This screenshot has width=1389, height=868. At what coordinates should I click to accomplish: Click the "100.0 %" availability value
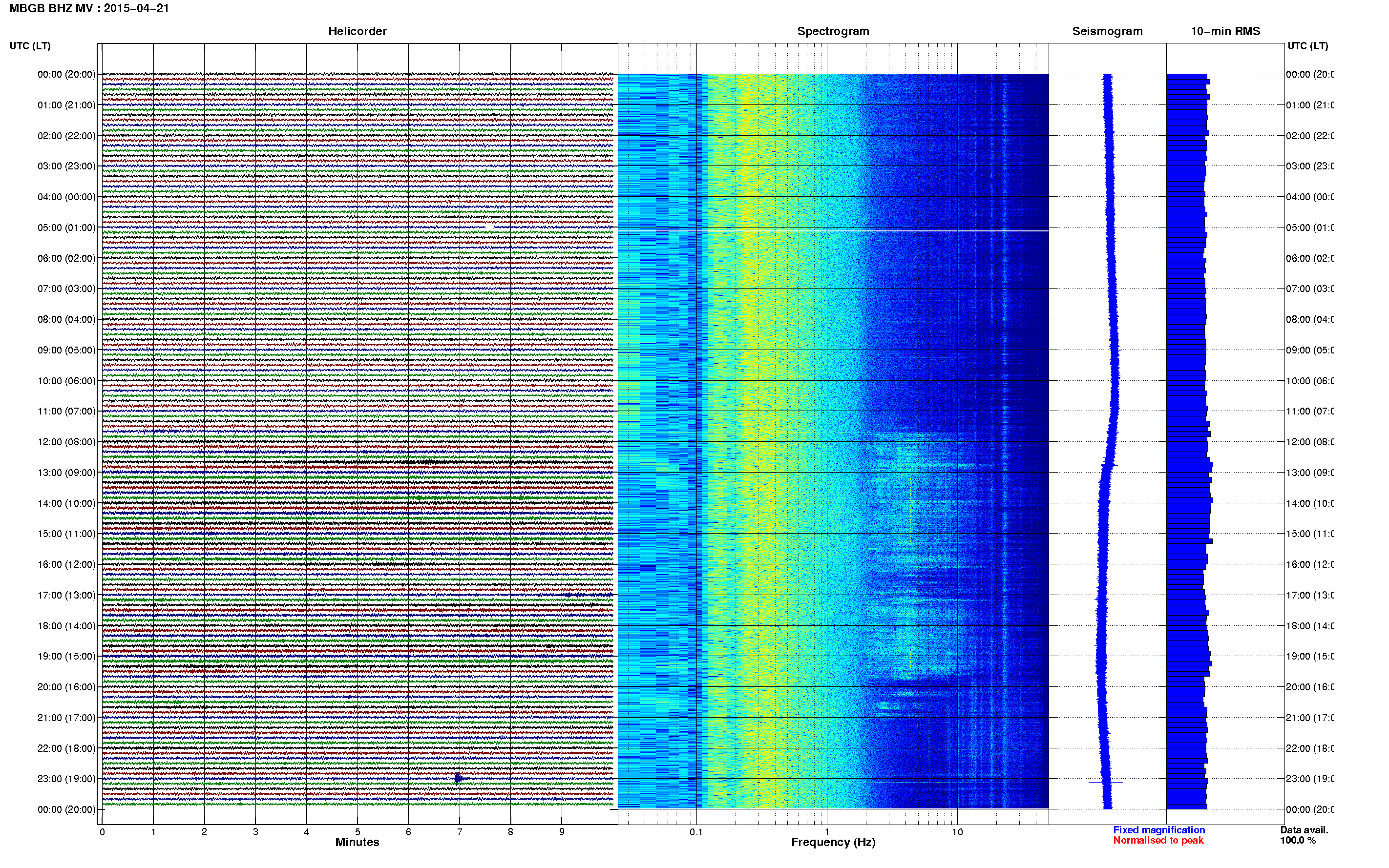(x=1298, y=841)
